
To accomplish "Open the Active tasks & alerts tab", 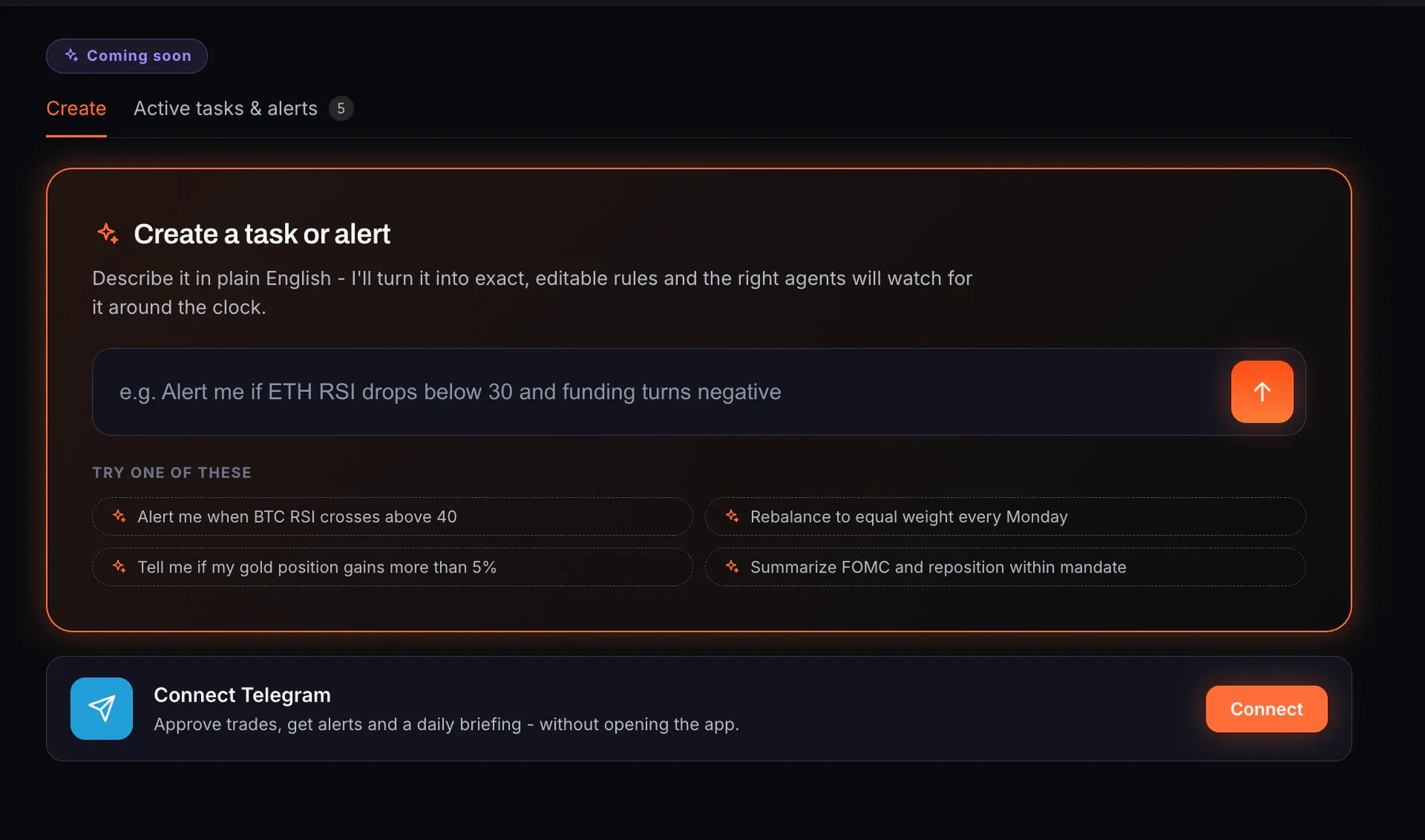I will pyautogui.click(x=226, y=108).
